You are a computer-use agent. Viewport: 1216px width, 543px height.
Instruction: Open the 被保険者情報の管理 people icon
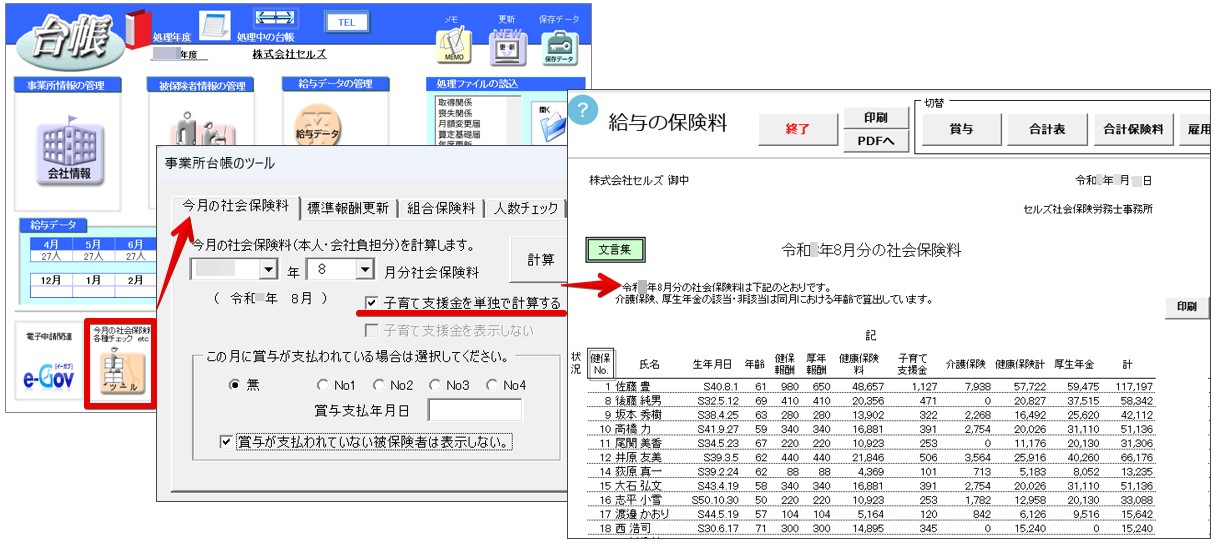coord(201,132)
